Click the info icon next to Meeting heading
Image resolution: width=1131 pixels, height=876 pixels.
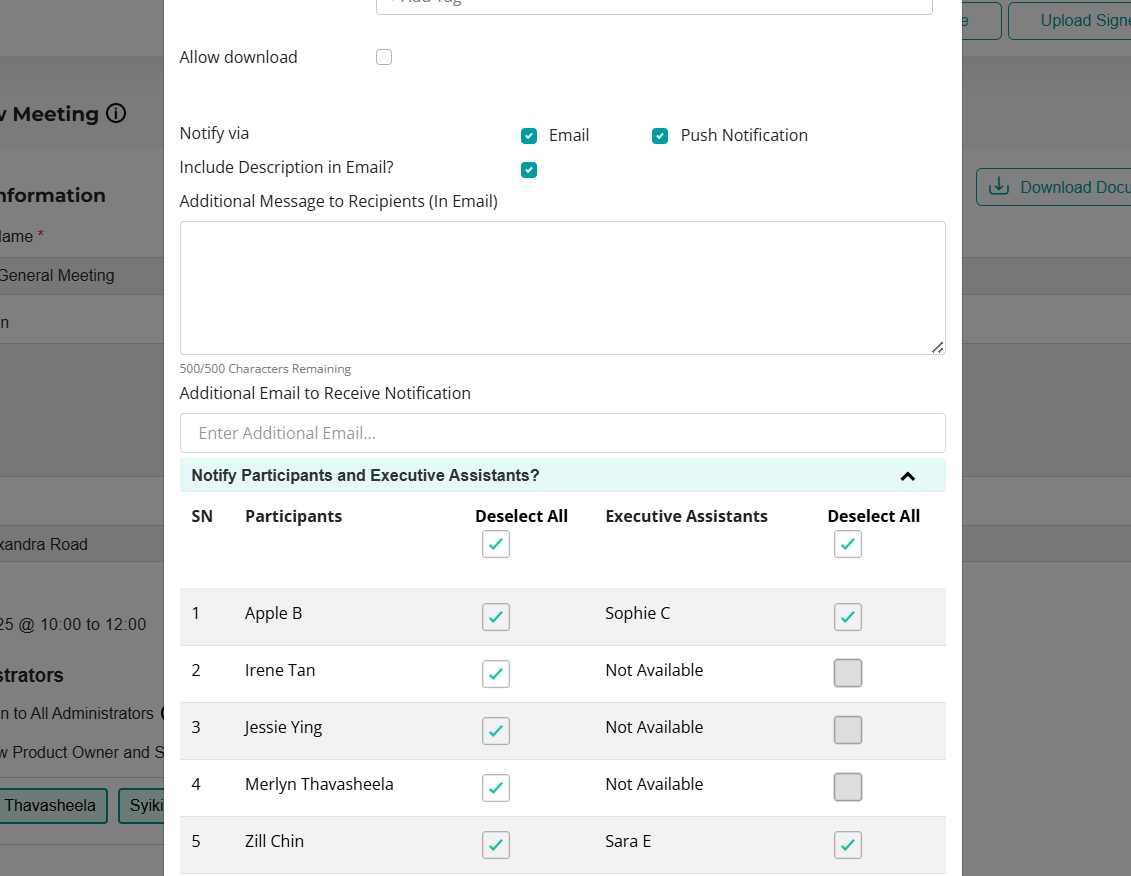pyautogui.click(x=116, y=113)
